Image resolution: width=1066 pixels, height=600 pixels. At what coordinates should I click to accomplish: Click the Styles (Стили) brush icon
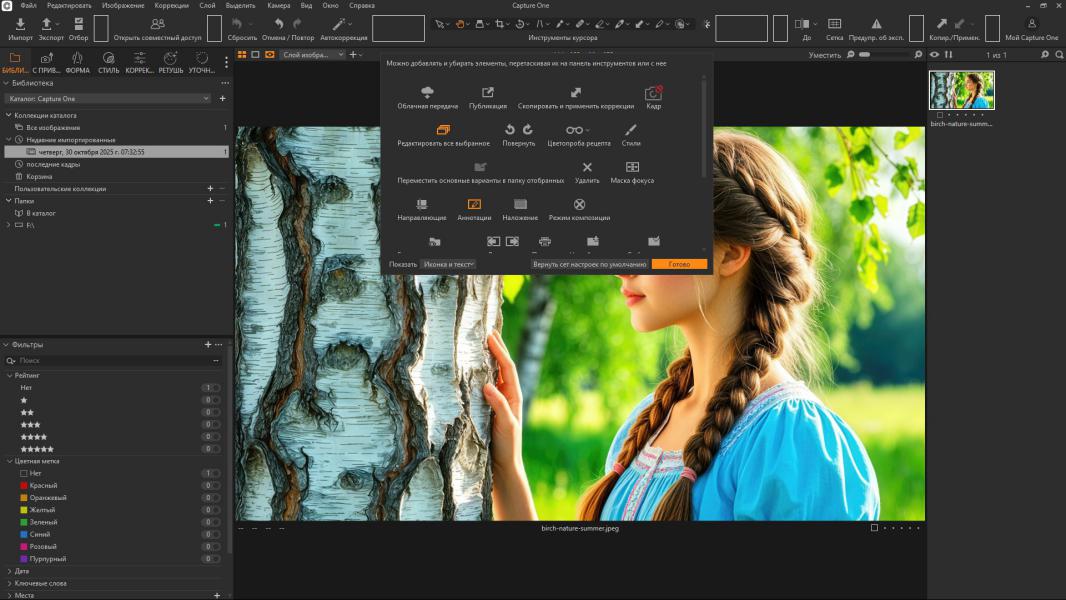click(631, 130)
